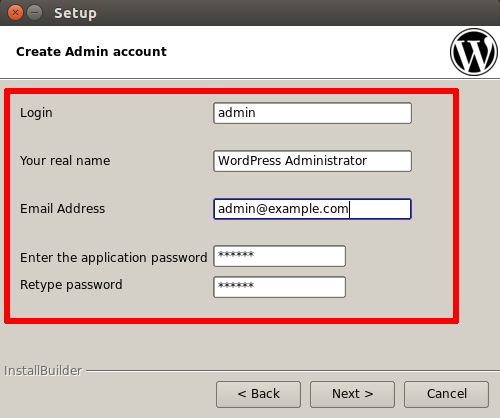This screenshot has width=500, height=418.
Task: Click the Setup window title text
Action: (x=75, y=13)
